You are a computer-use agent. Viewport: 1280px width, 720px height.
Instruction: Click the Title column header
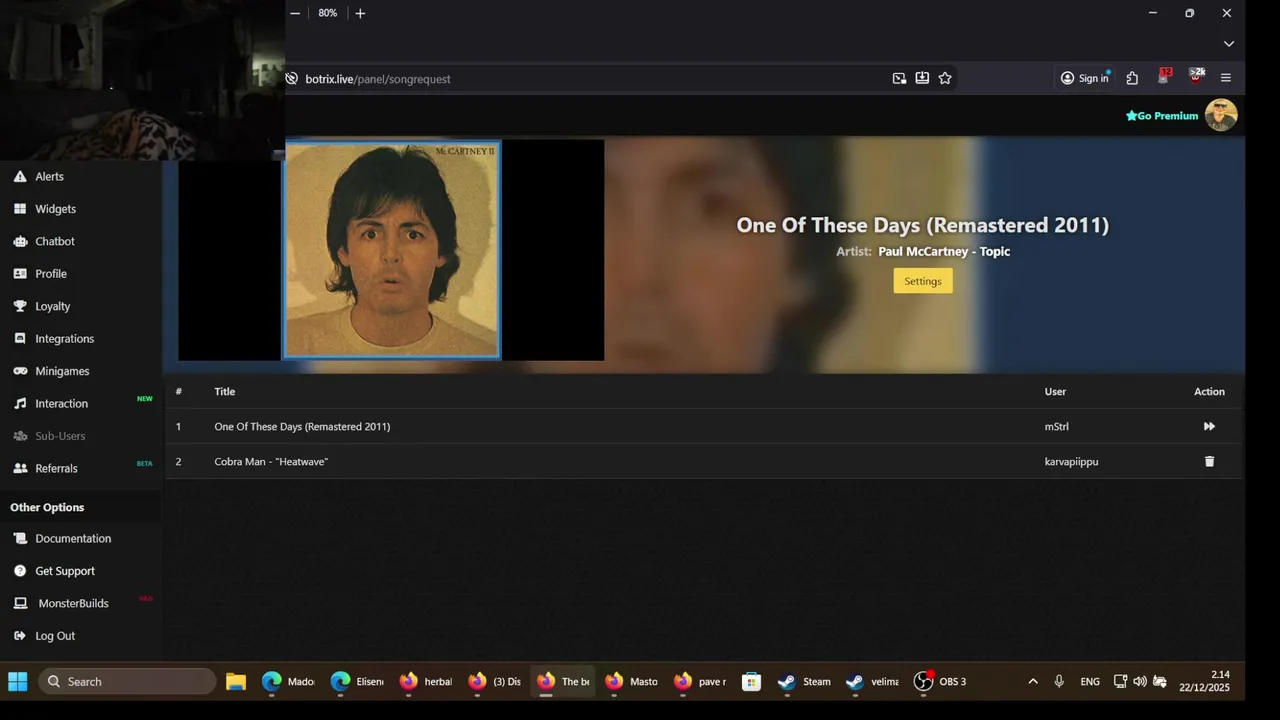(224, 391)
